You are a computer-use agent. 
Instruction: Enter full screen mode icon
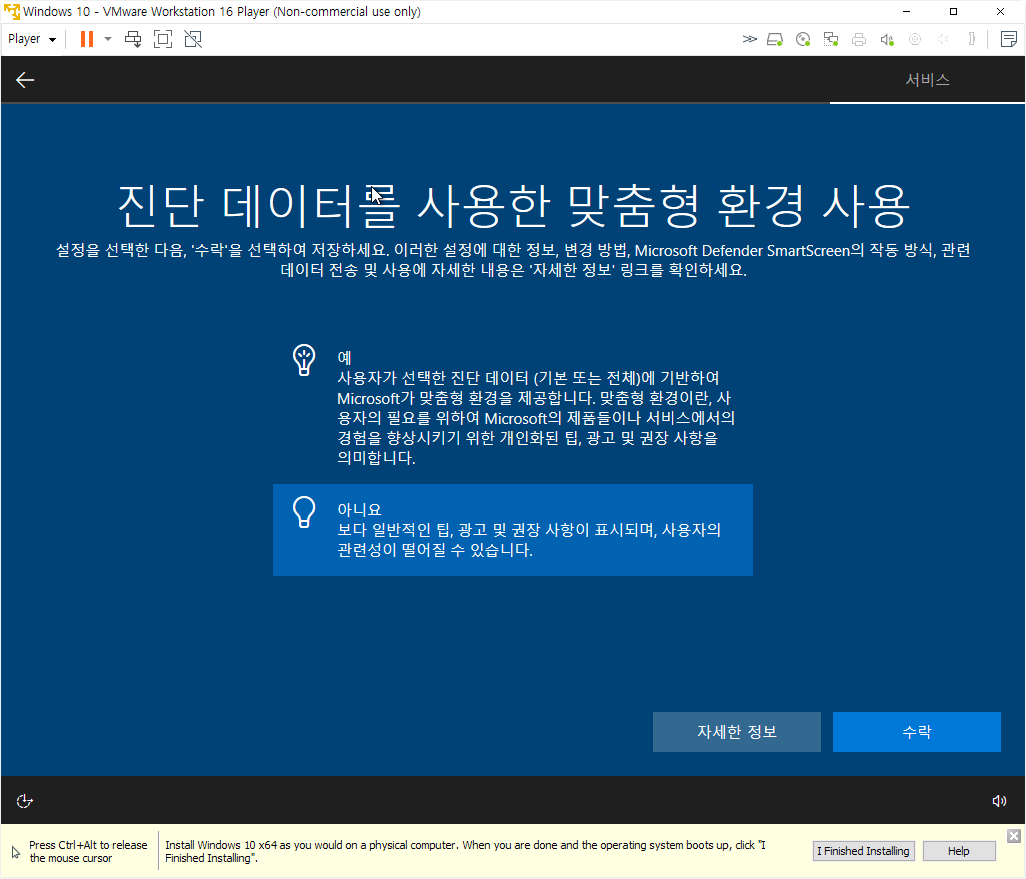163,39
